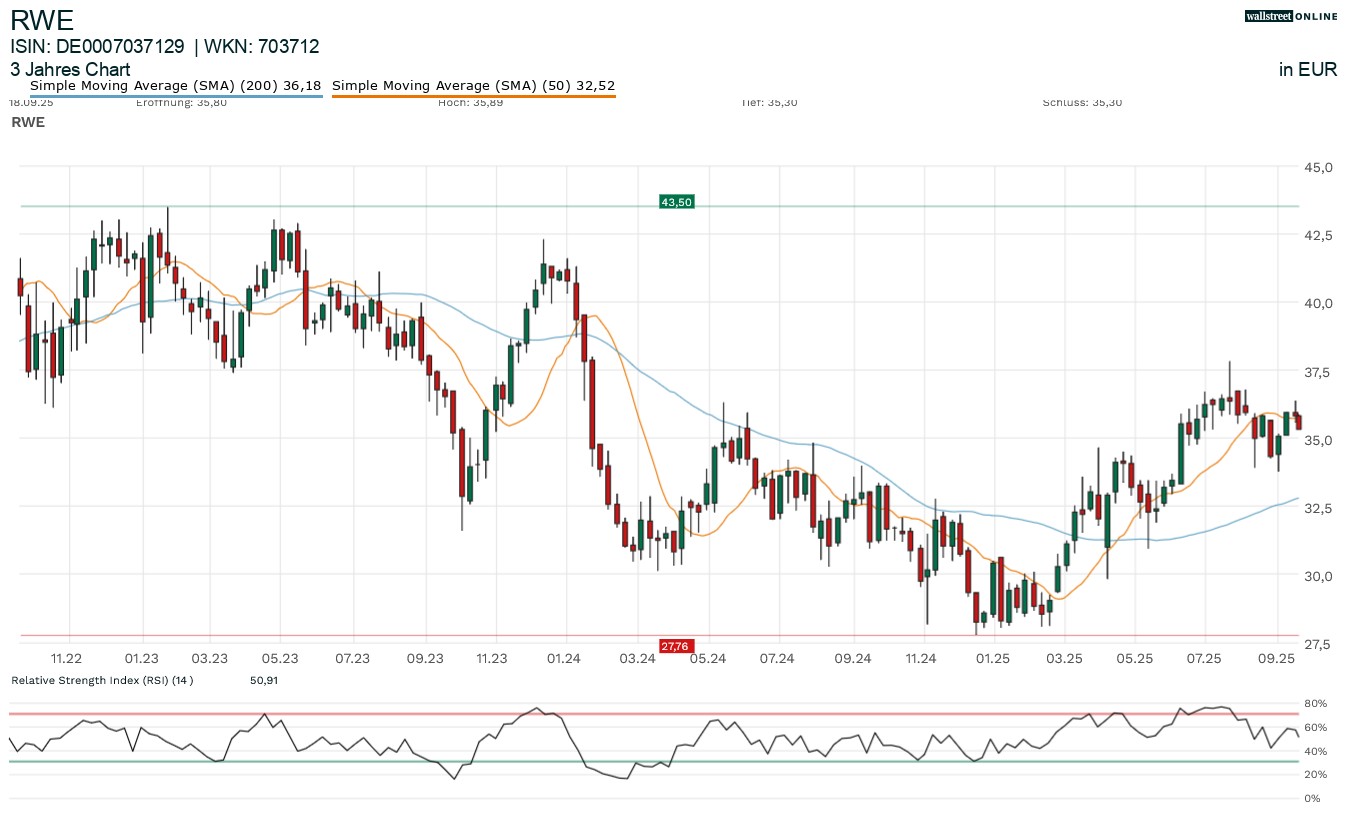1349x831 pixels.
Task: Click the RWE title heading
Action: point(42,20)
